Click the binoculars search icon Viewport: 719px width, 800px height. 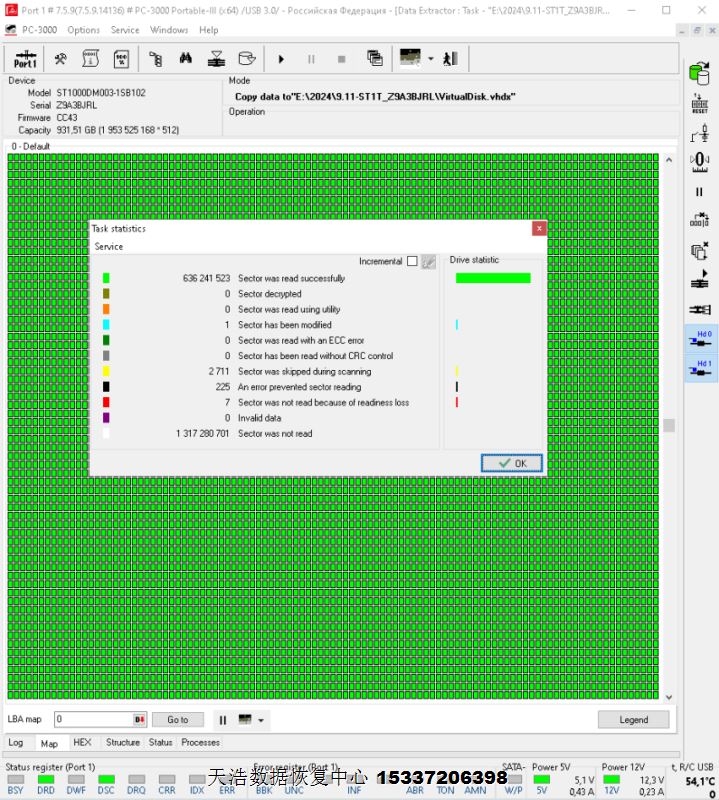click(185, 59)
